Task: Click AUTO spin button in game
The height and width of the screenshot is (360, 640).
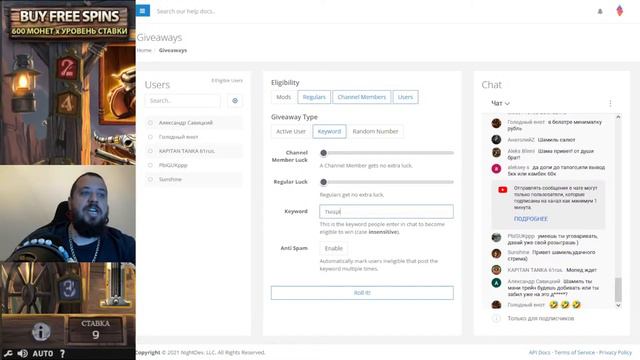Action: pyautogui.click(x=43, y=353)
